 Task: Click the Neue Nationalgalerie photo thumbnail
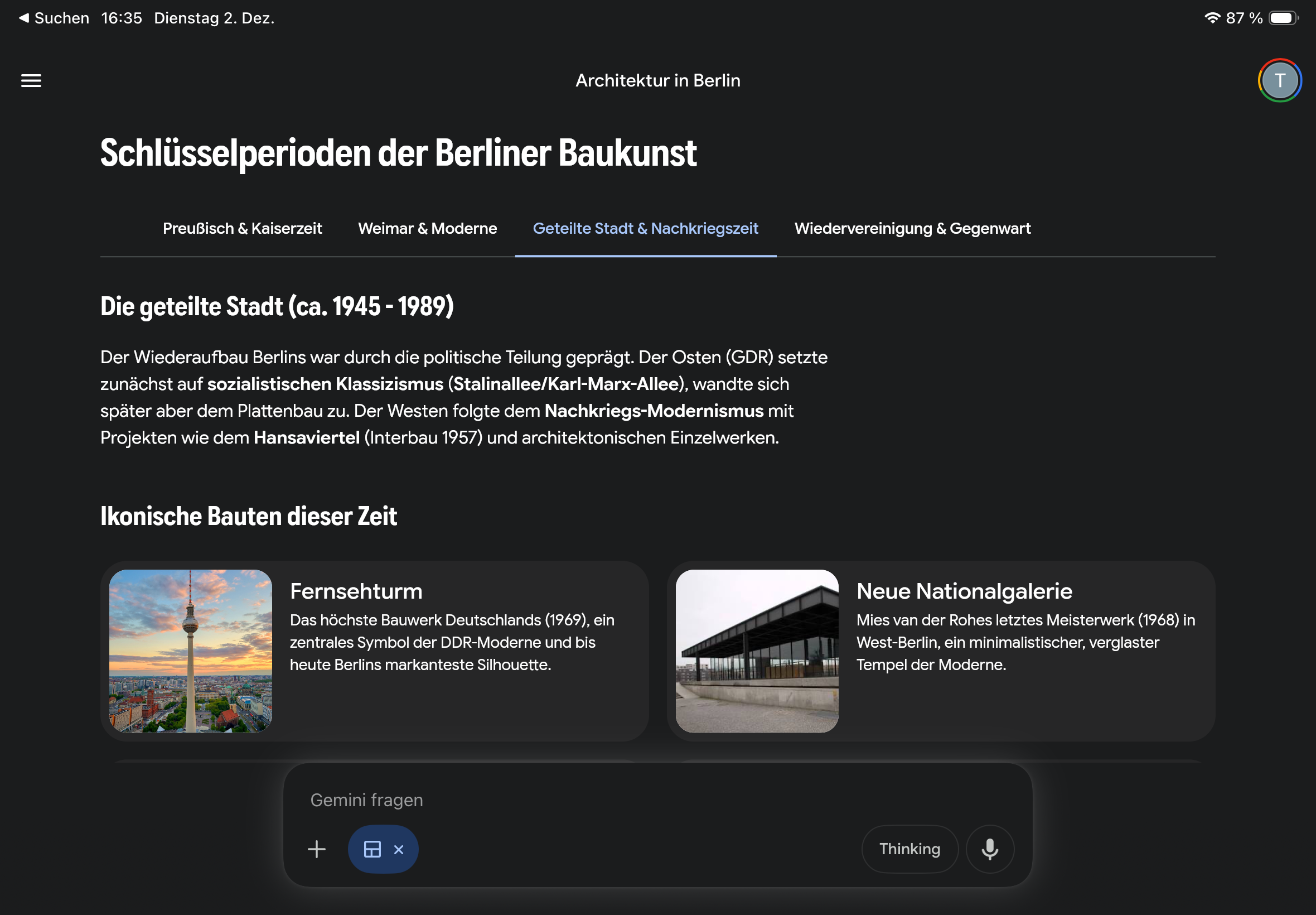757,651
